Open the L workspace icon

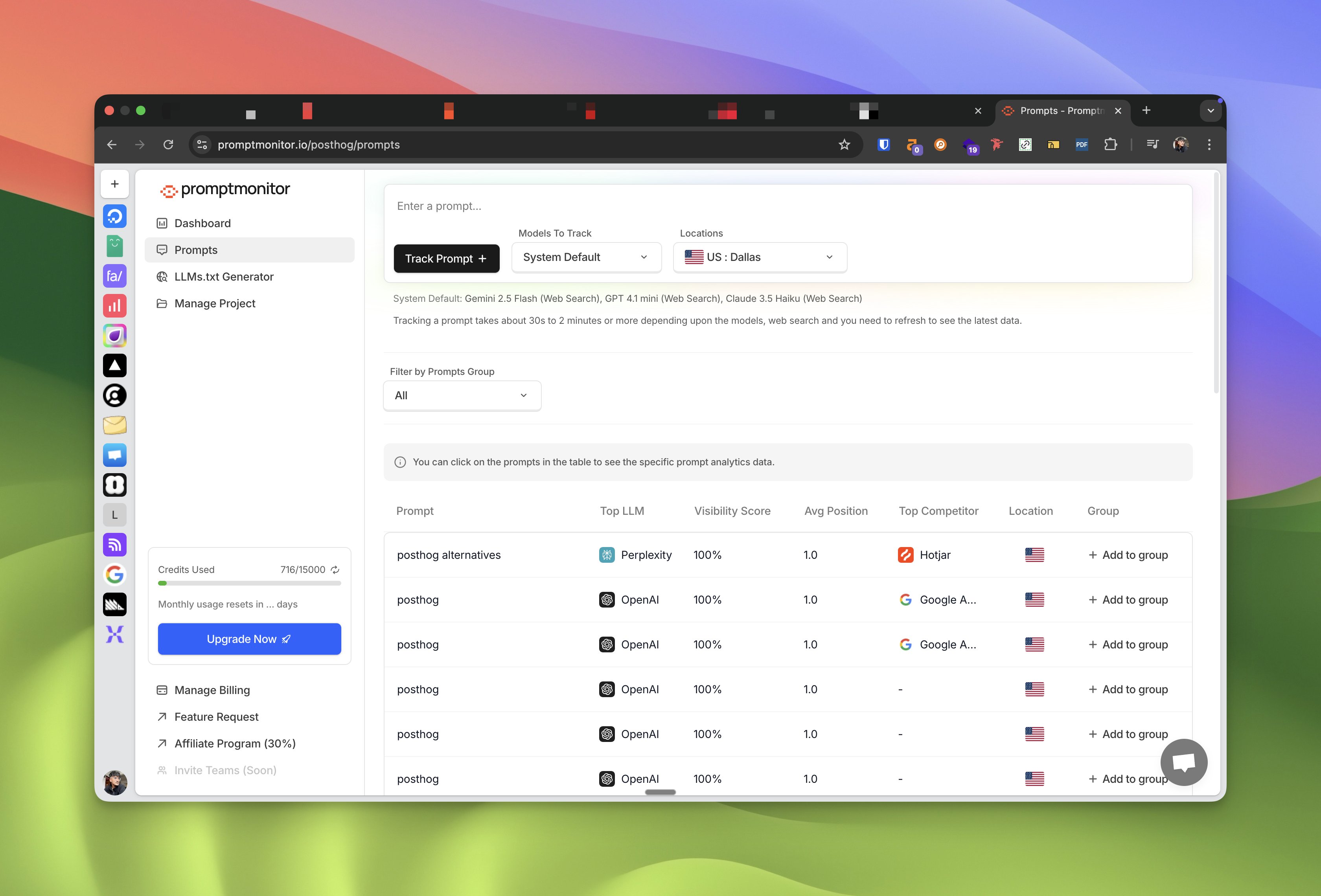click(115, 515)
